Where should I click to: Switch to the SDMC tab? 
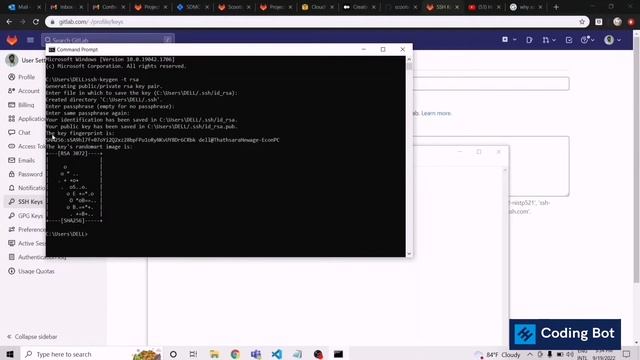(x=192, y=7)
